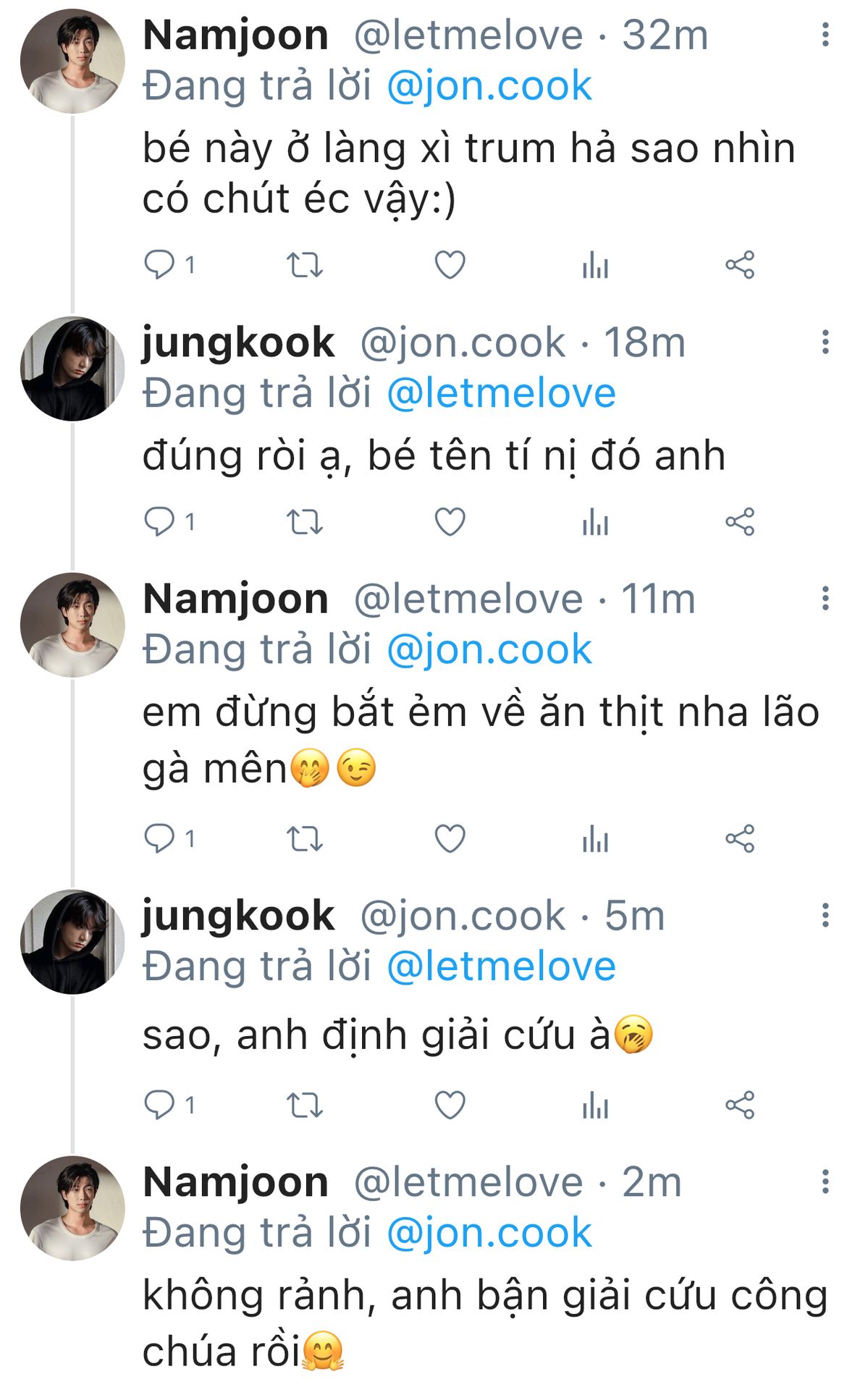The image size is (868, 1390).
Task: Like jungkook's 18m tweet
Action: pyautogui.click(x=450, y=521)
